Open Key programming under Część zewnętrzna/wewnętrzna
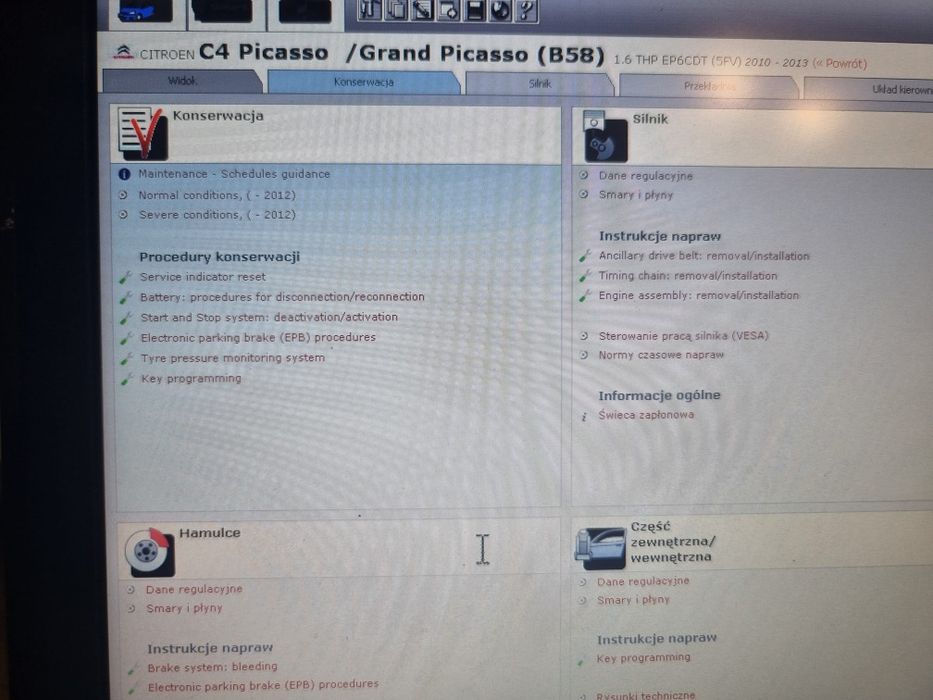This screenshot has height=700, width=933. 643,658
